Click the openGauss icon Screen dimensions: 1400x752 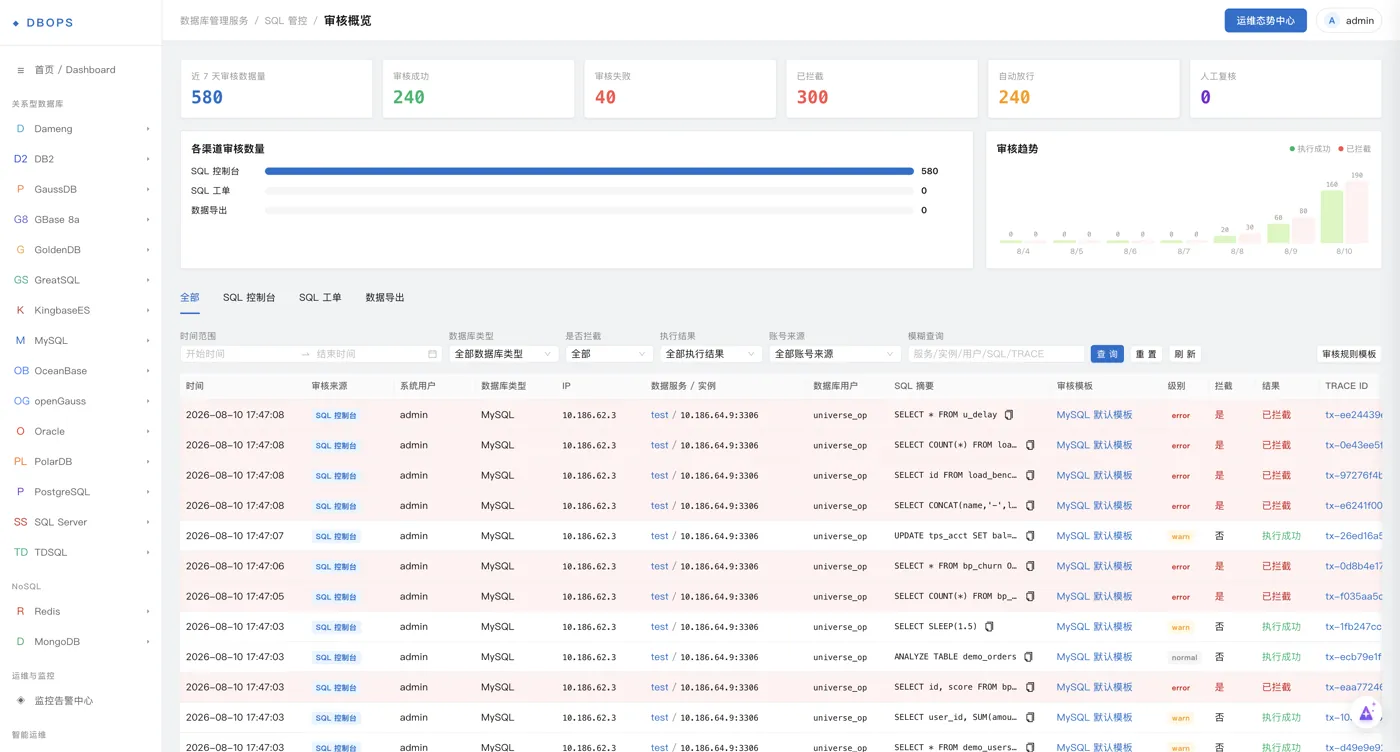point(20,401)
